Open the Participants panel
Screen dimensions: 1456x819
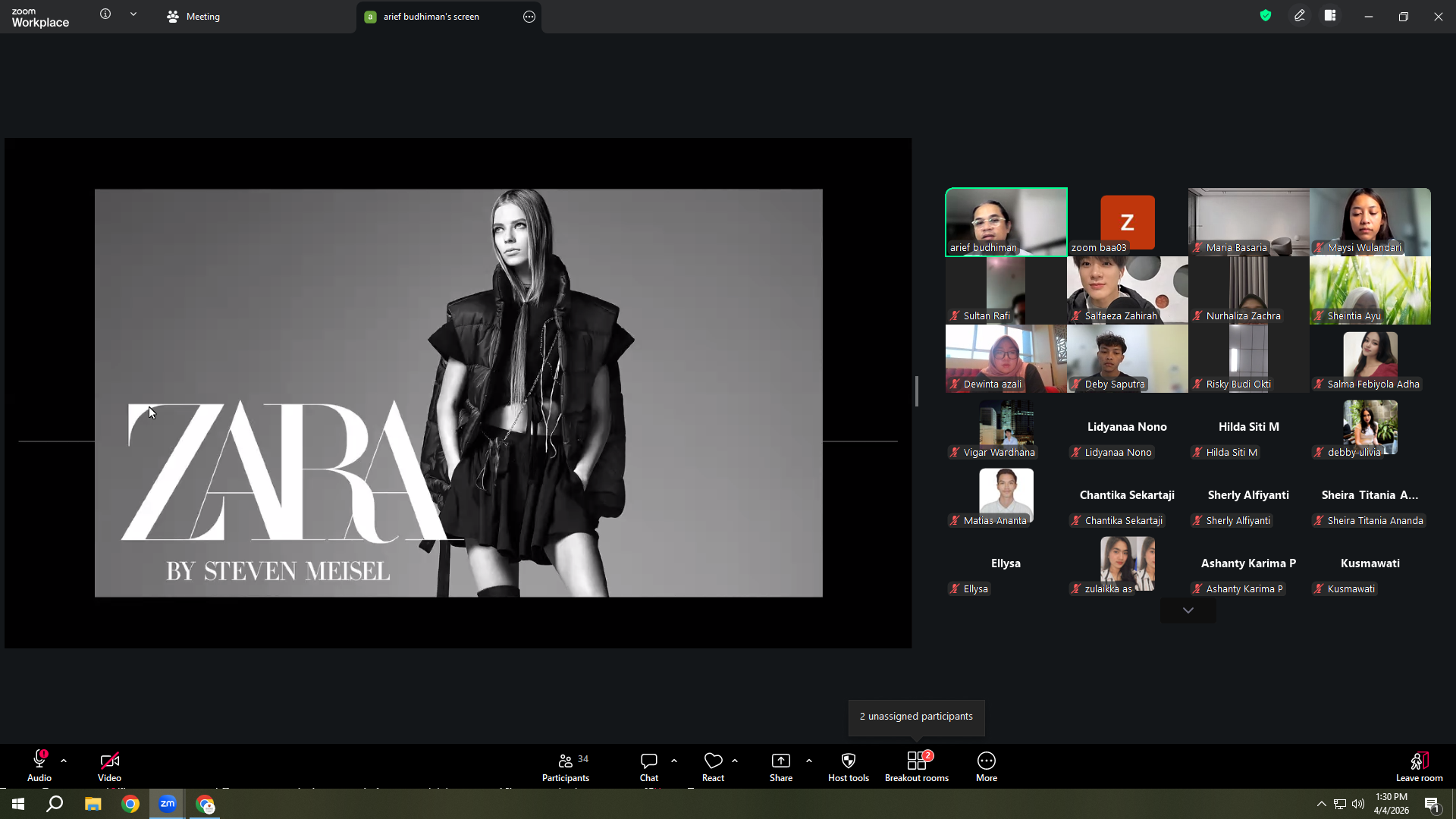click(566, 767)
